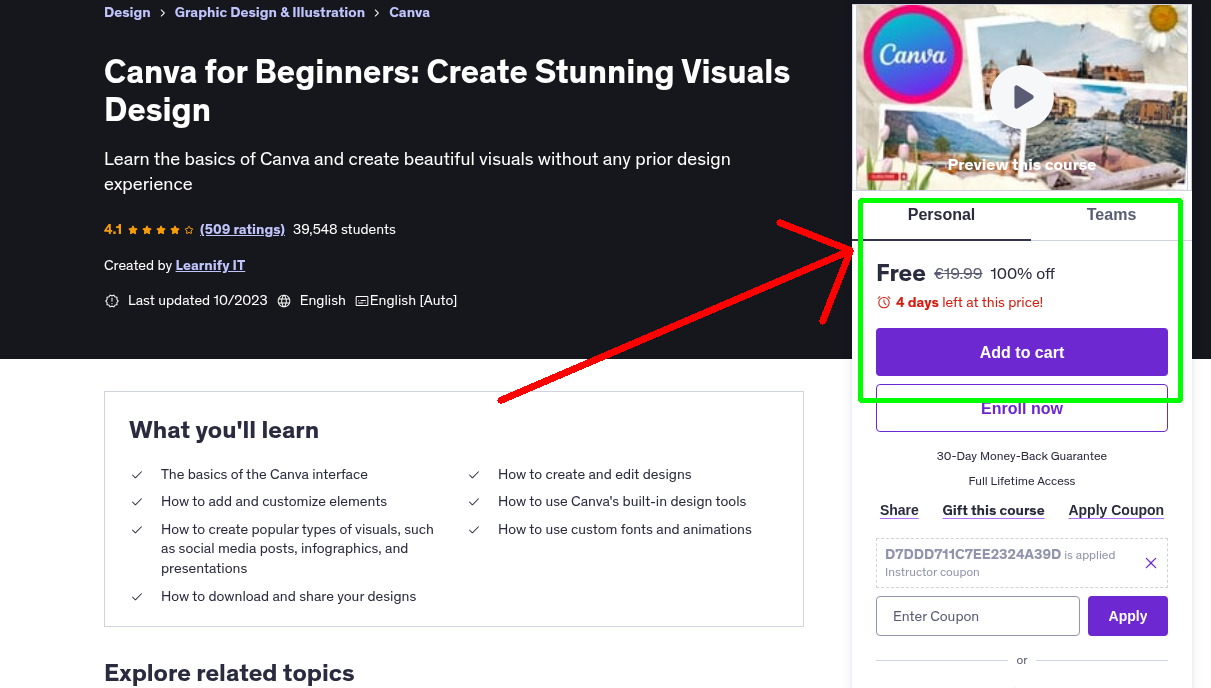Click the 4.1 rating number
The width and height of the screenshot is (1211, 688).
click(113, 229)
